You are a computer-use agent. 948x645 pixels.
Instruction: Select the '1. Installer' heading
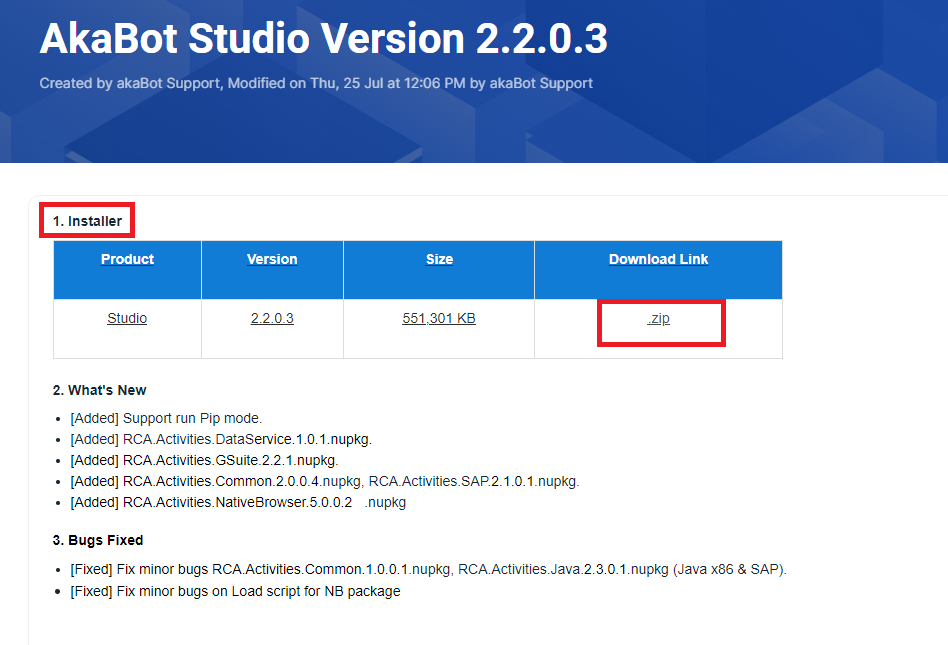pyautogui.click(x=87, y=221)
